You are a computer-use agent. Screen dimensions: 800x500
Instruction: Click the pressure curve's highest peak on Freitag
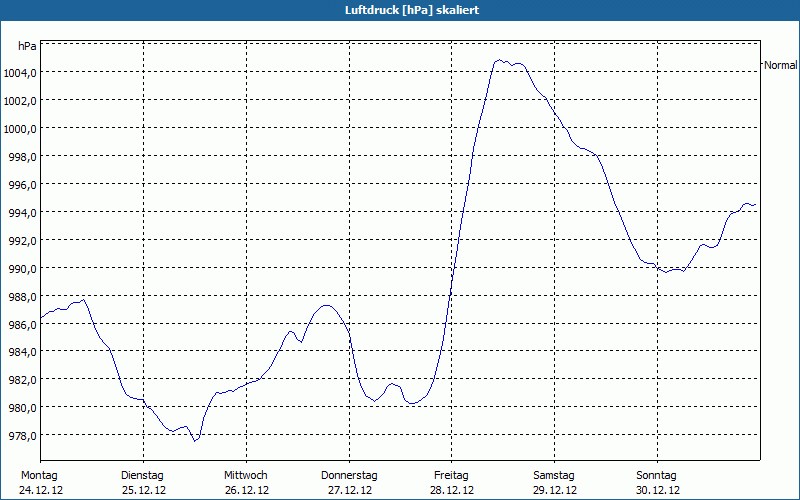[499, 60]
